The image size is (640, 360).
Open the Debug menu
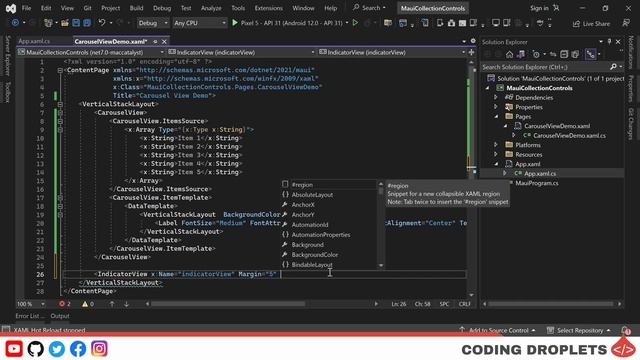click(162, 8)
